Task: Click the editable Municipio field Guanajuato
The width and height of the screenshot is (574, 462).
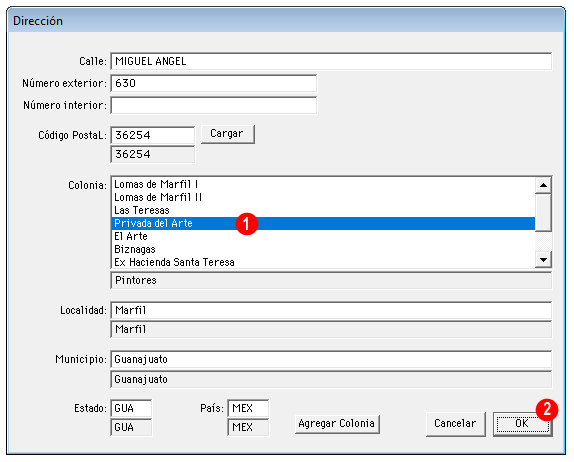Action: (331, 359)
